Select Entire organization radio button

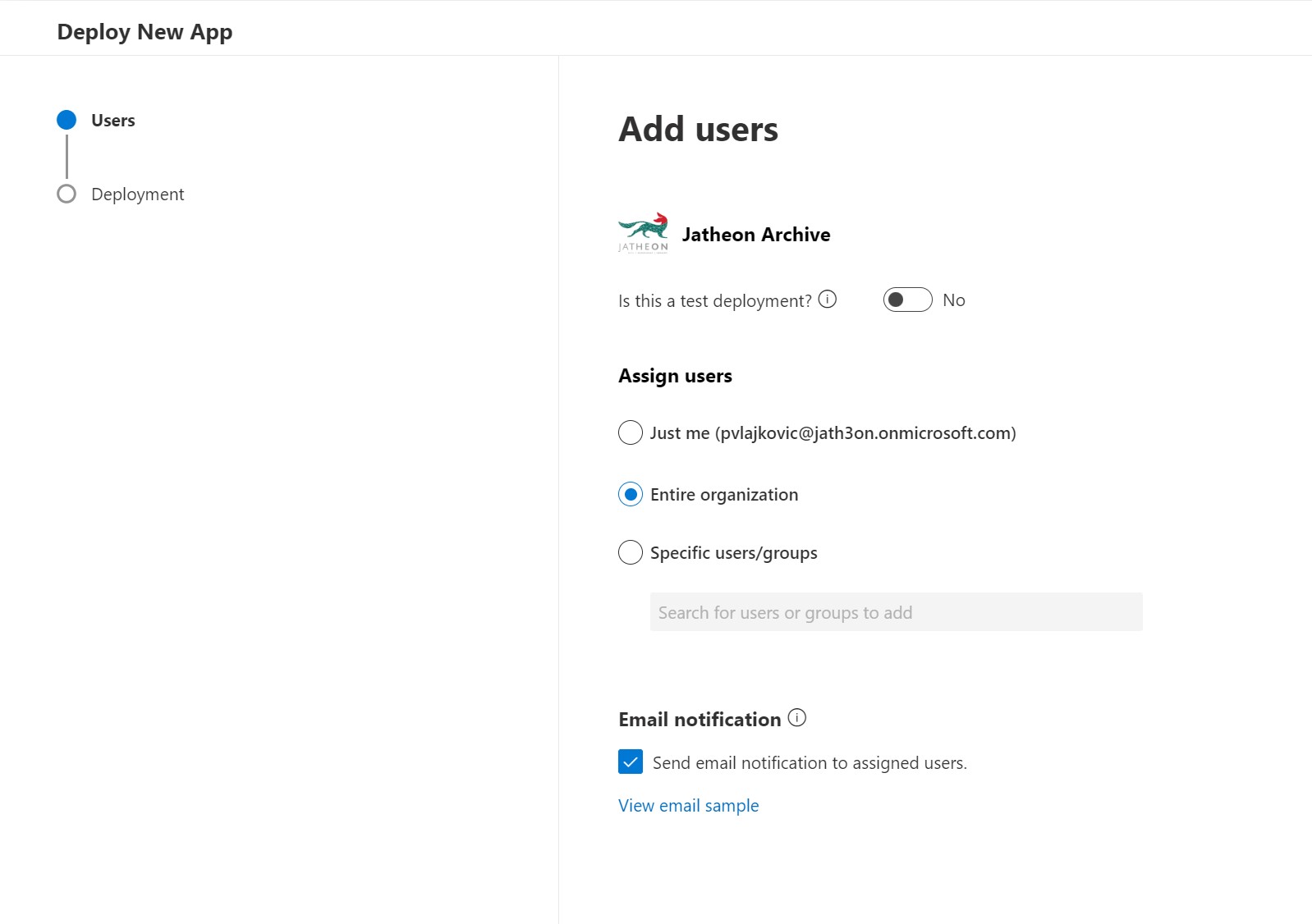pos(631,494)
